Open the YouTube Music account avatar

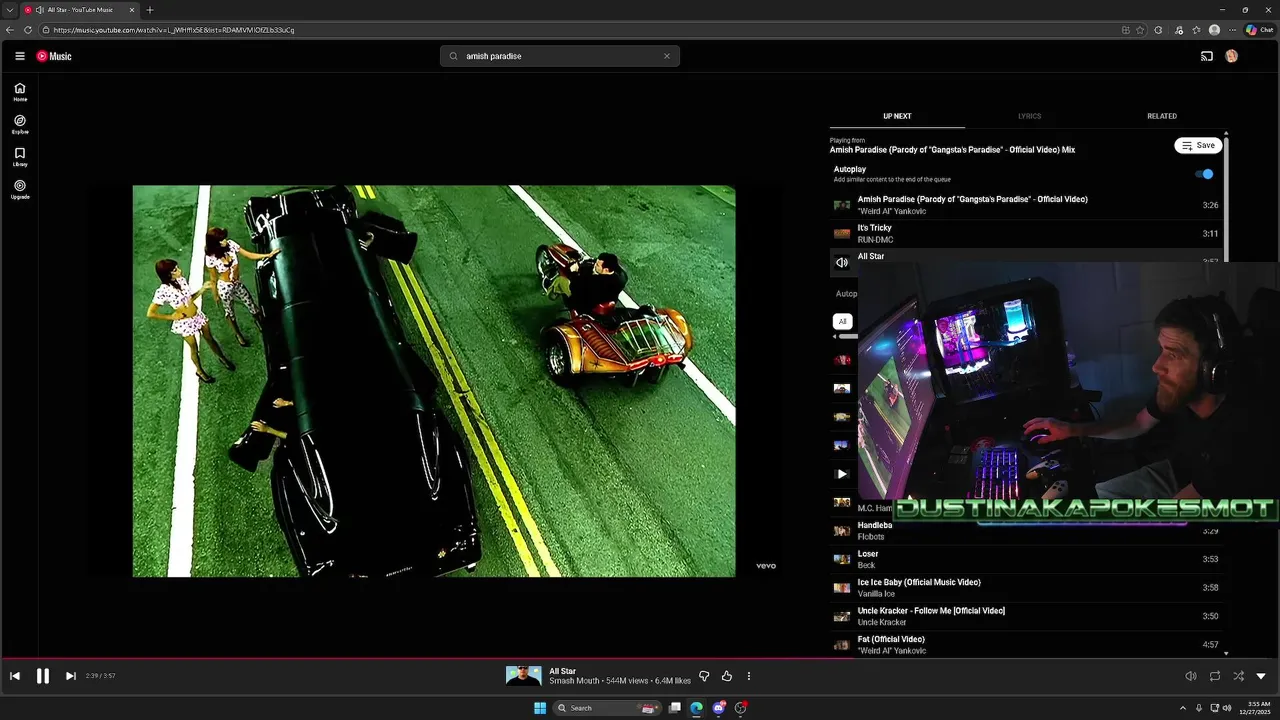[1231, 56]
